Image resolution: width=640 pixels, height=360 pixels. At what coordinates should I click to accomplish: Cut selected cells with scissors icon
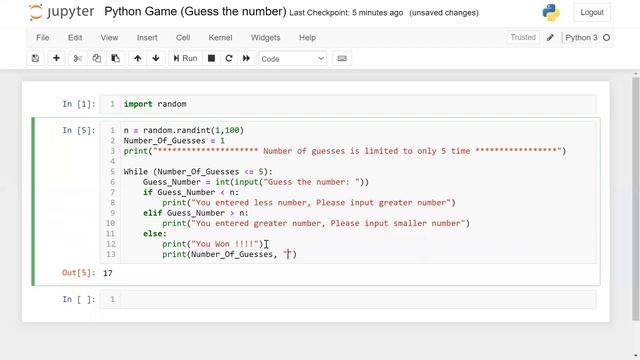[x=78, y=58]
